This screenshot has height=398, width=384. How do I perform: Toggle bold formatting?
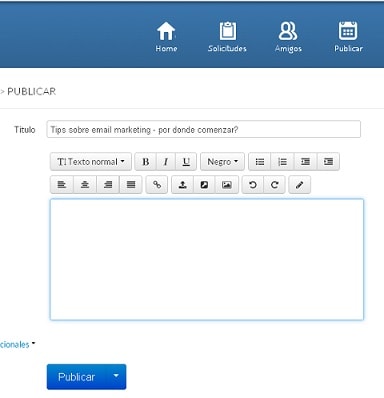pos(146,162)
